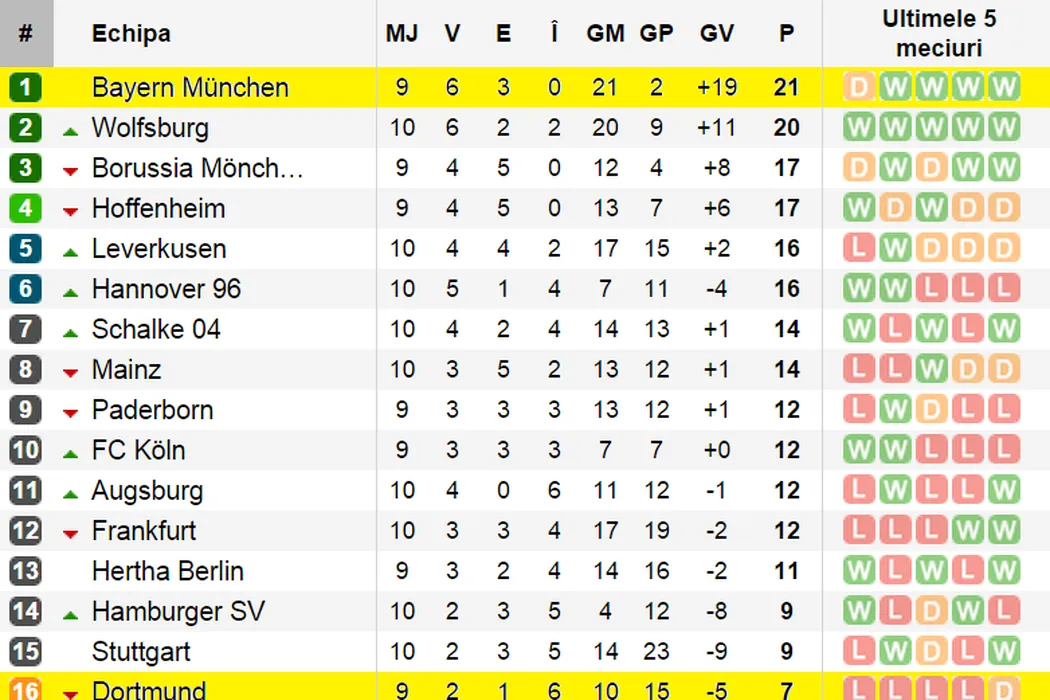Open the Schalke 04 team page
The width and height of the screenshot is (1050, 700).
click(x=156, y=329)
